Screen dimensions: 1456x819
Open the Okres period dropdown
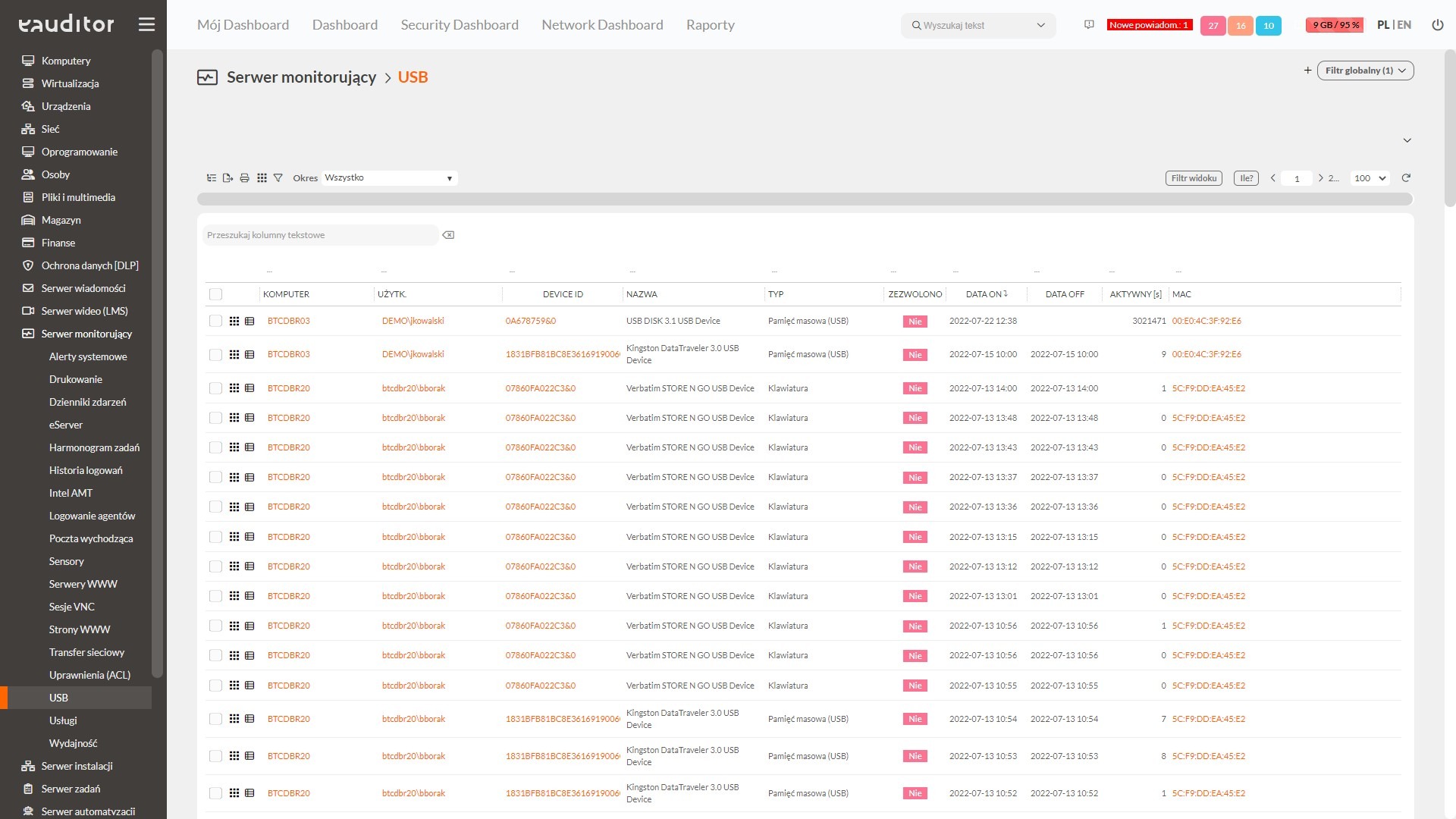pyautogui.click(x=389, y=178)
